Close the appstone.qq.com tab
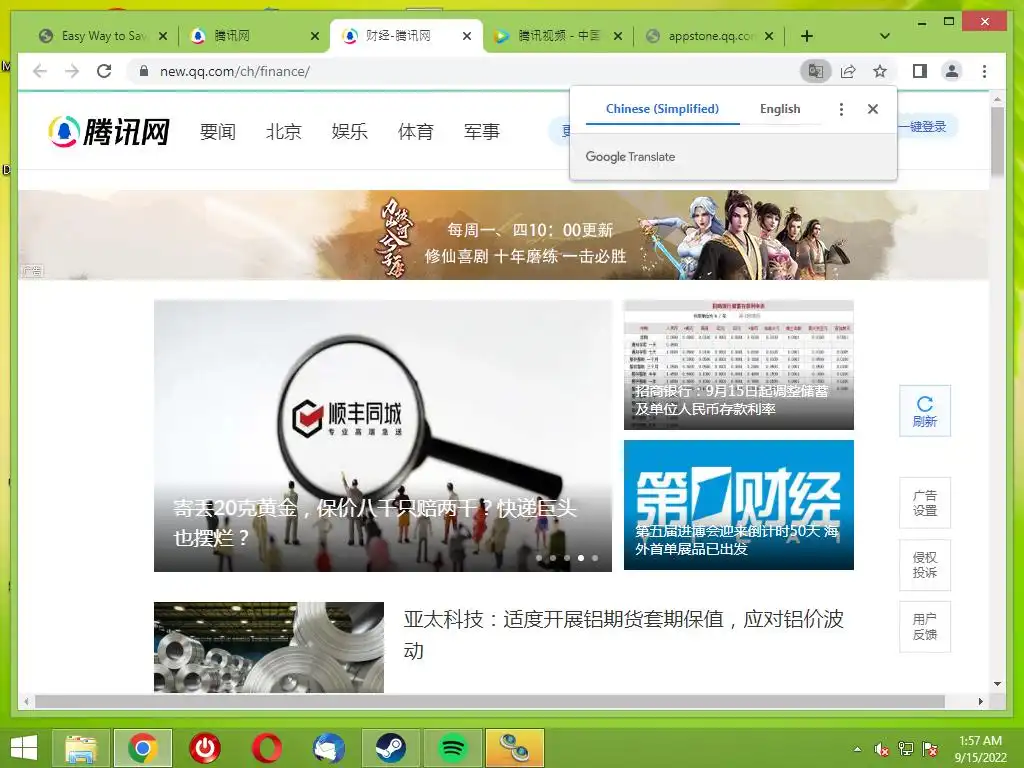Image resolution: width=1024 pixels, height=768 pixels. tap(769, 36)
